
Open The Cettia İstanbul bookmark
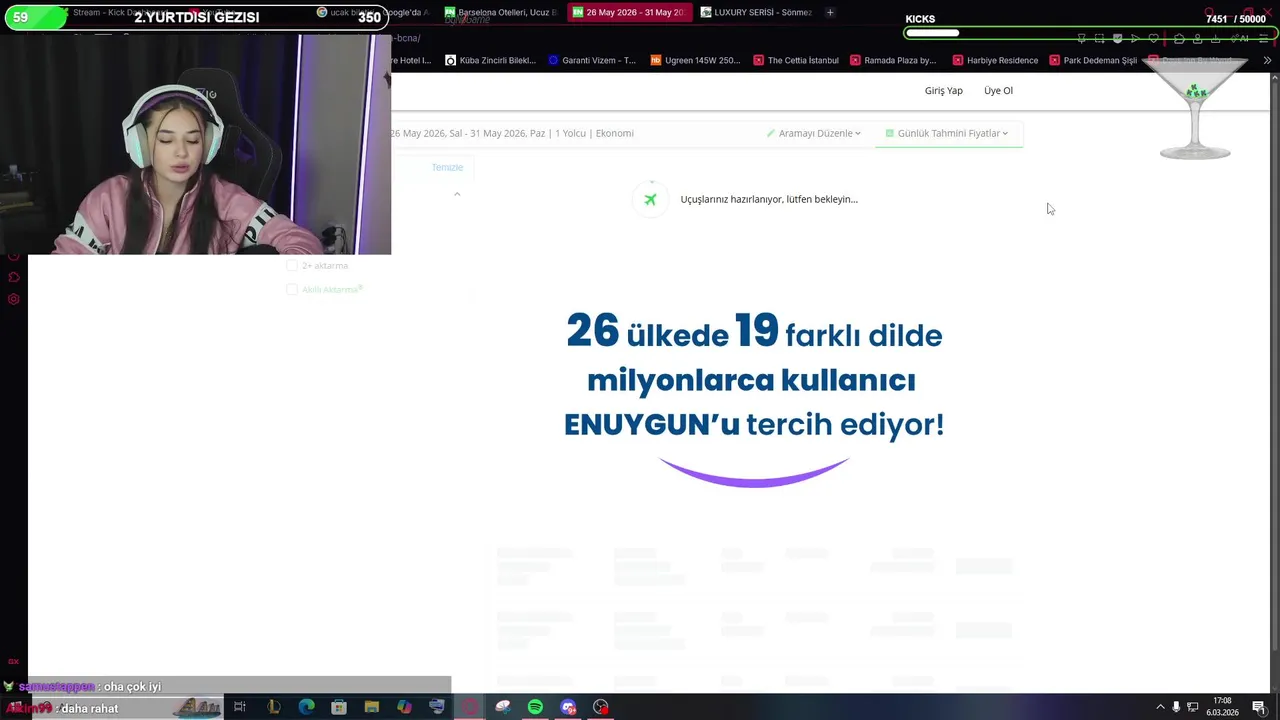[796, 60]
